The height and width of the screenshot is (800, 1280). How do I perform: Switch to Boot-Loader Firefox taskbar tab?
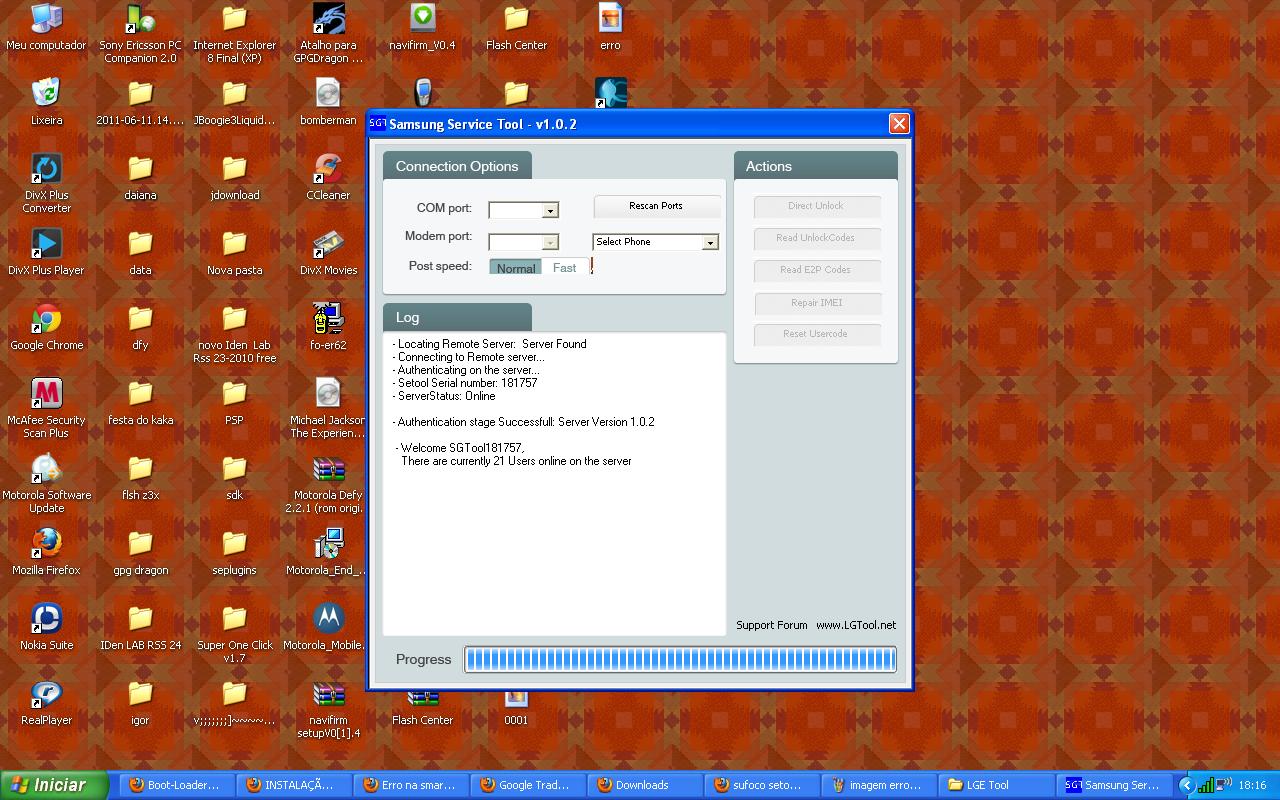(x=178, y=785)
